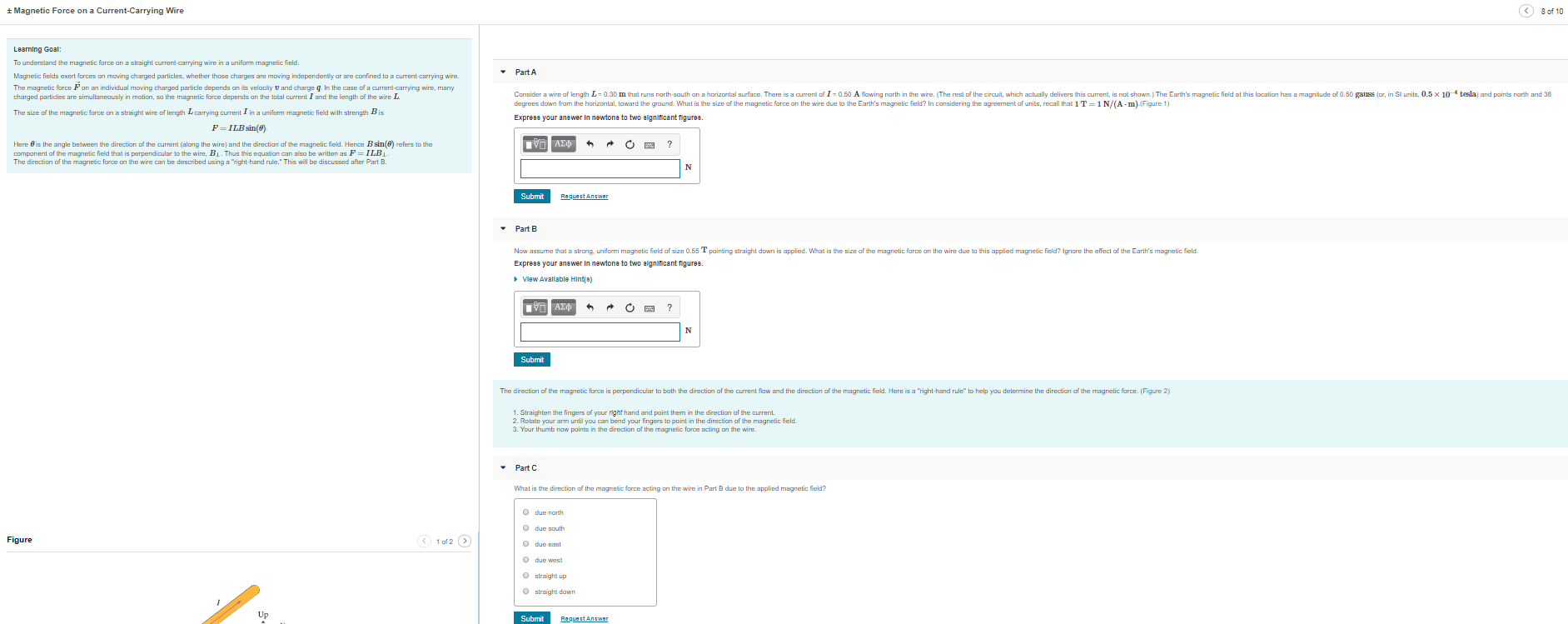Click Request Answer for Part C

(585, 619)
